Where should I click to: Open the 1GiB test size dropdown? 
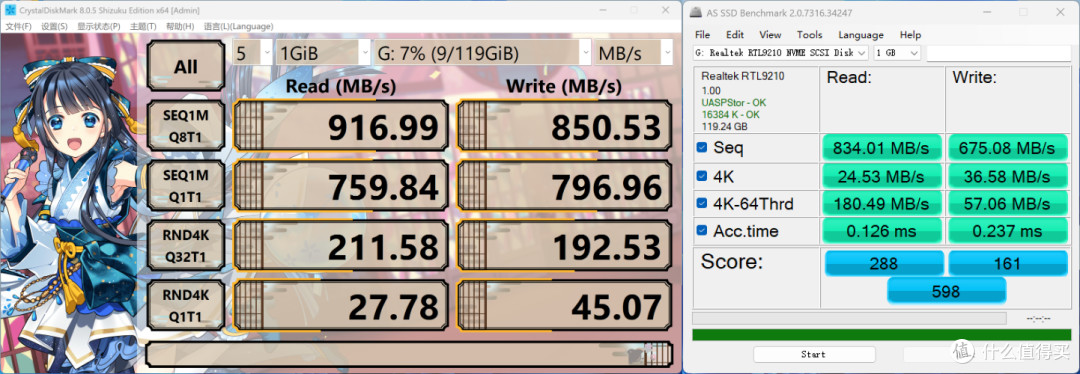(323, 52)
